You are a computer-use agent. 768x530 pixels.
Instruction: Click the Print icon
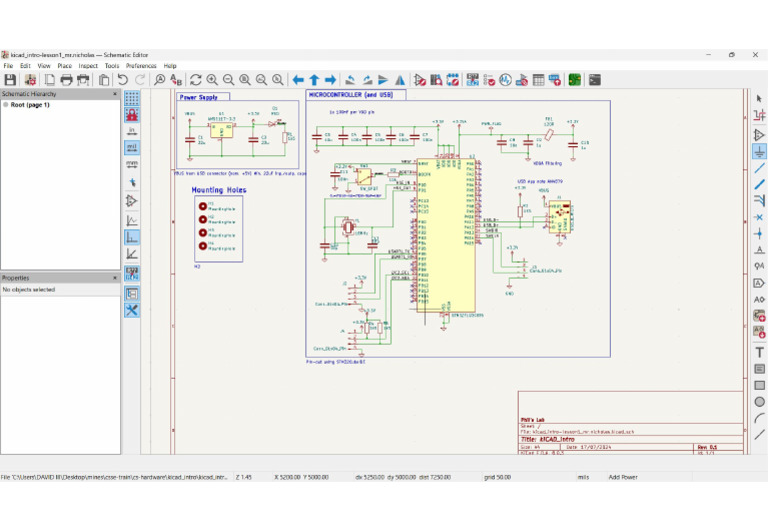point(66,80)
